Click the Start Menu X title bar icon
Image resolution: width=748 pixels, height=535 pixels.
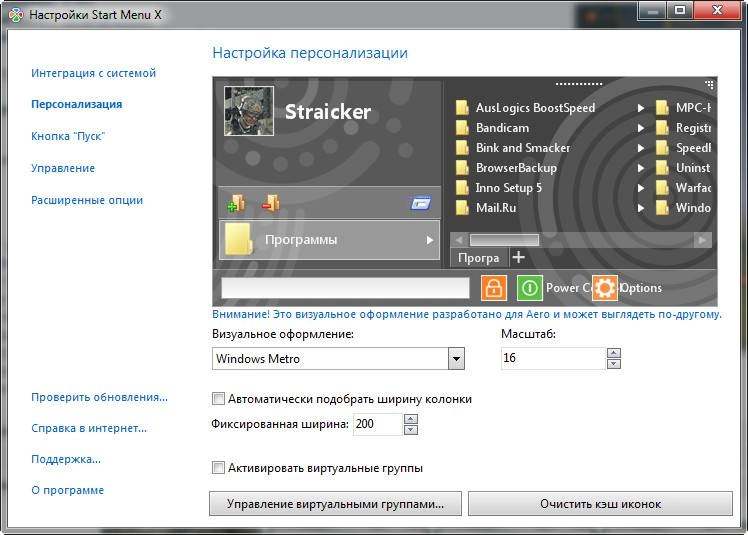coord(16,15)
